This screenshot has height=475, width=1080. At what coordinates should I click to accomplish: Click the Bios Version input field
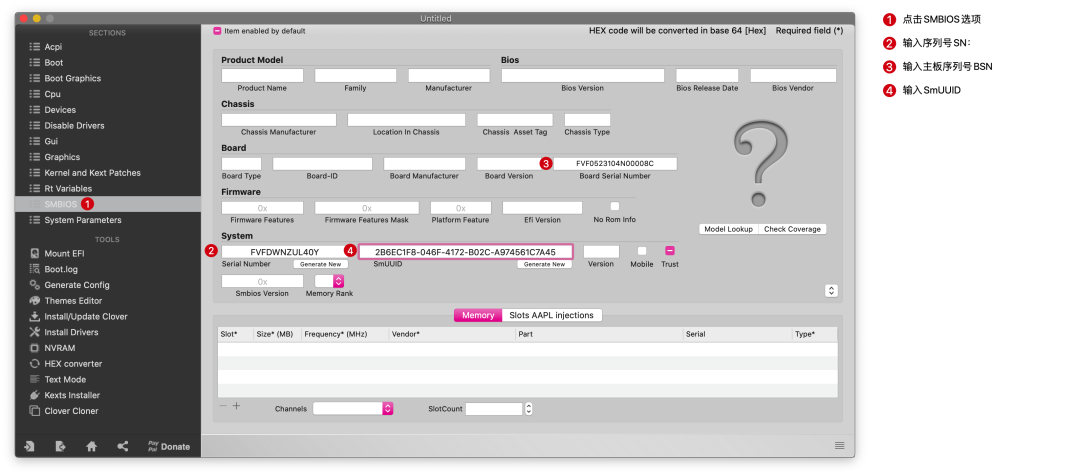click(x=583, y=76)
